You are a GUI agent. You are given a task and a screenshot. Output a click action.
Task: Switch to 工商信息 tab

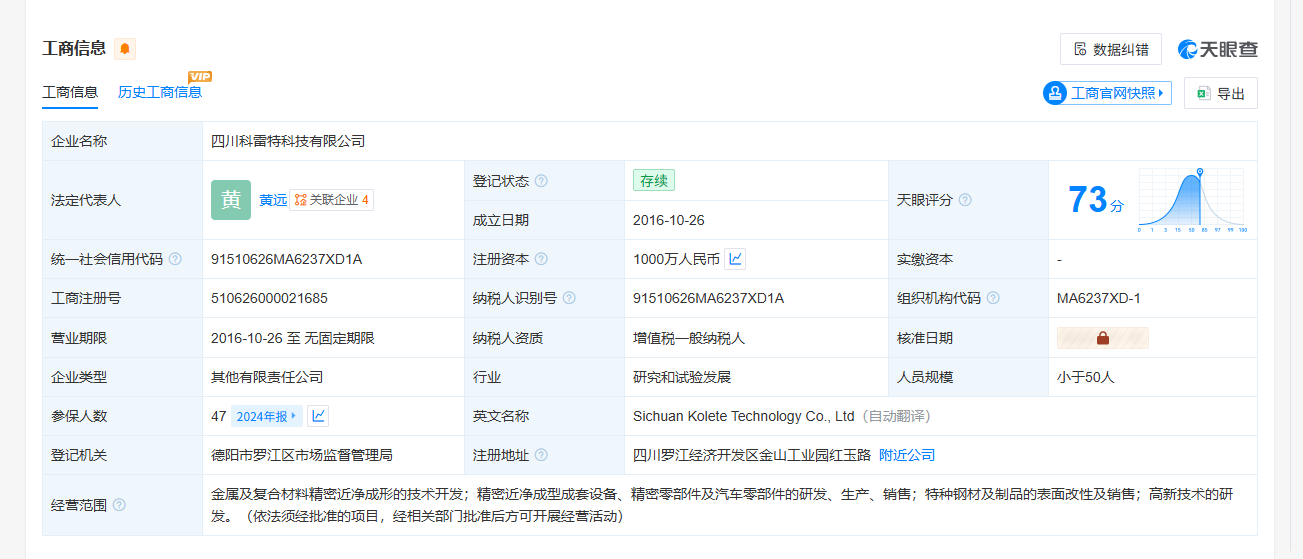(x=70, y=92)
